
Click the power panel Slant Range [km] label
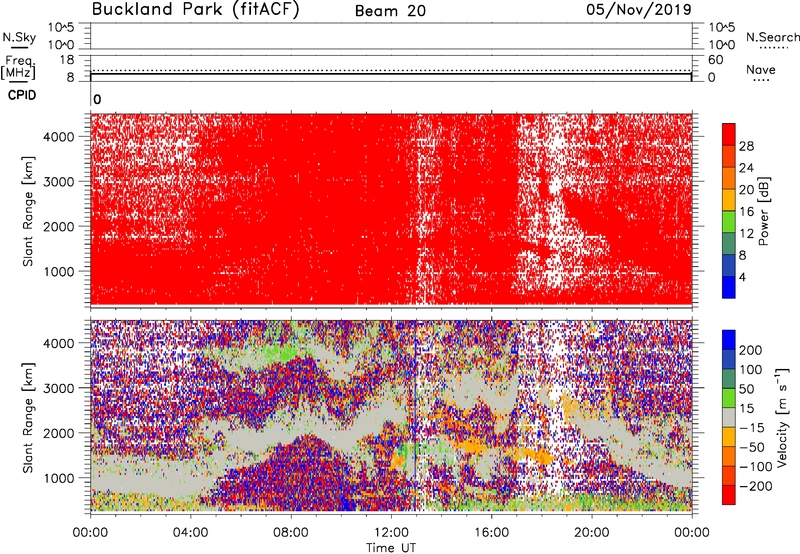[x=28, y=211]
